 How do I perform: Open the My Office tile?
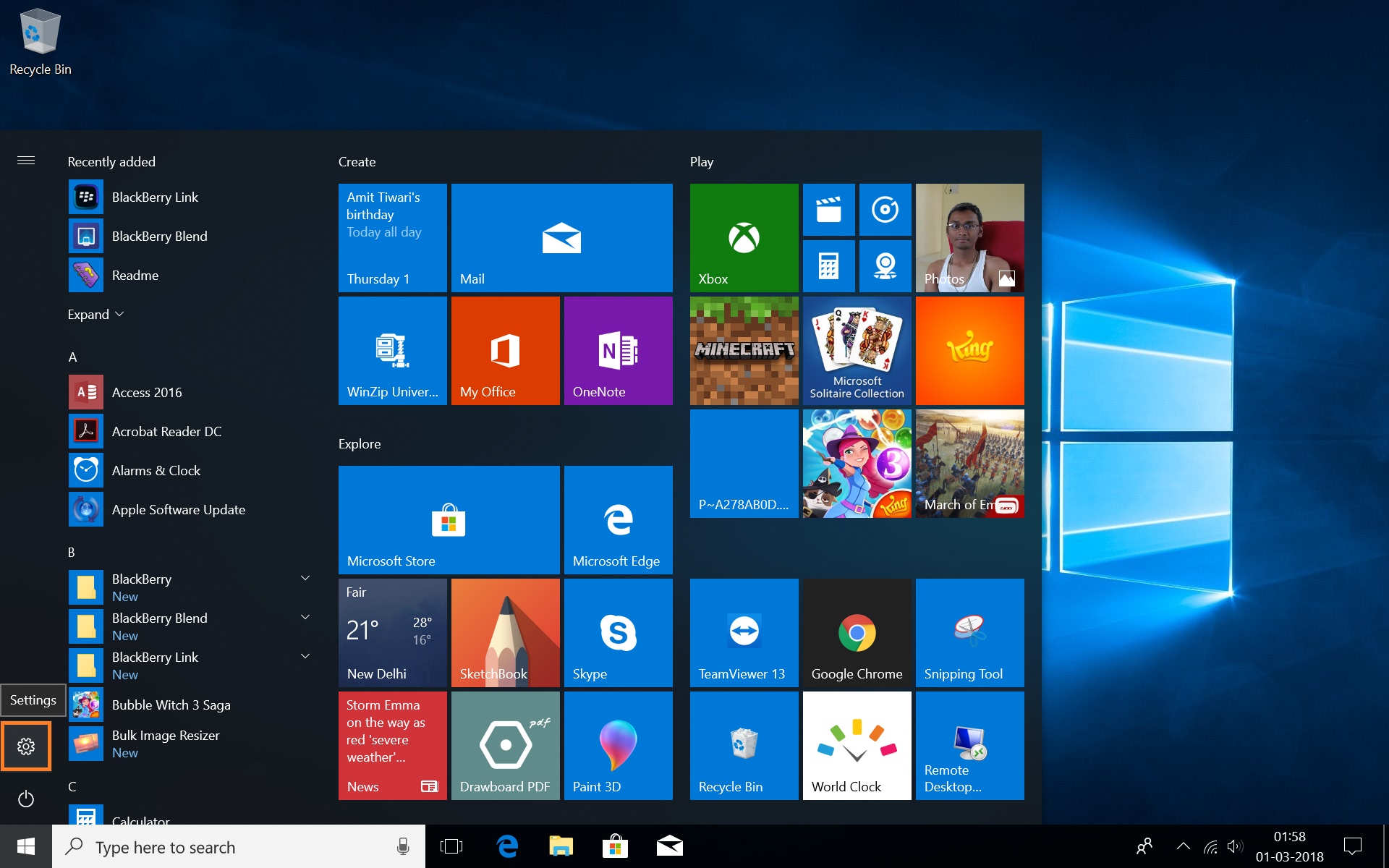coord(506,351)
